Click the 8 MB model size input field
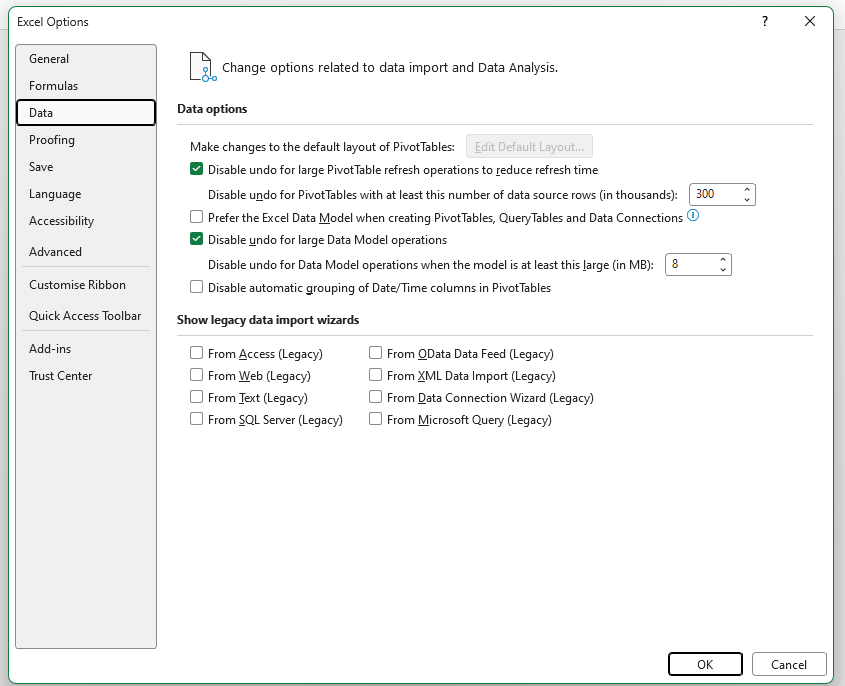845x686 pixels. coord(691,265)
